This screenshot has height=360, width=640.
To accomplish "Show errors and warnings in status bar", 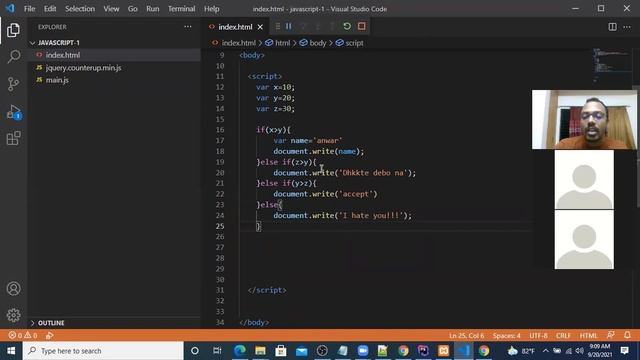I will point(23,336).
